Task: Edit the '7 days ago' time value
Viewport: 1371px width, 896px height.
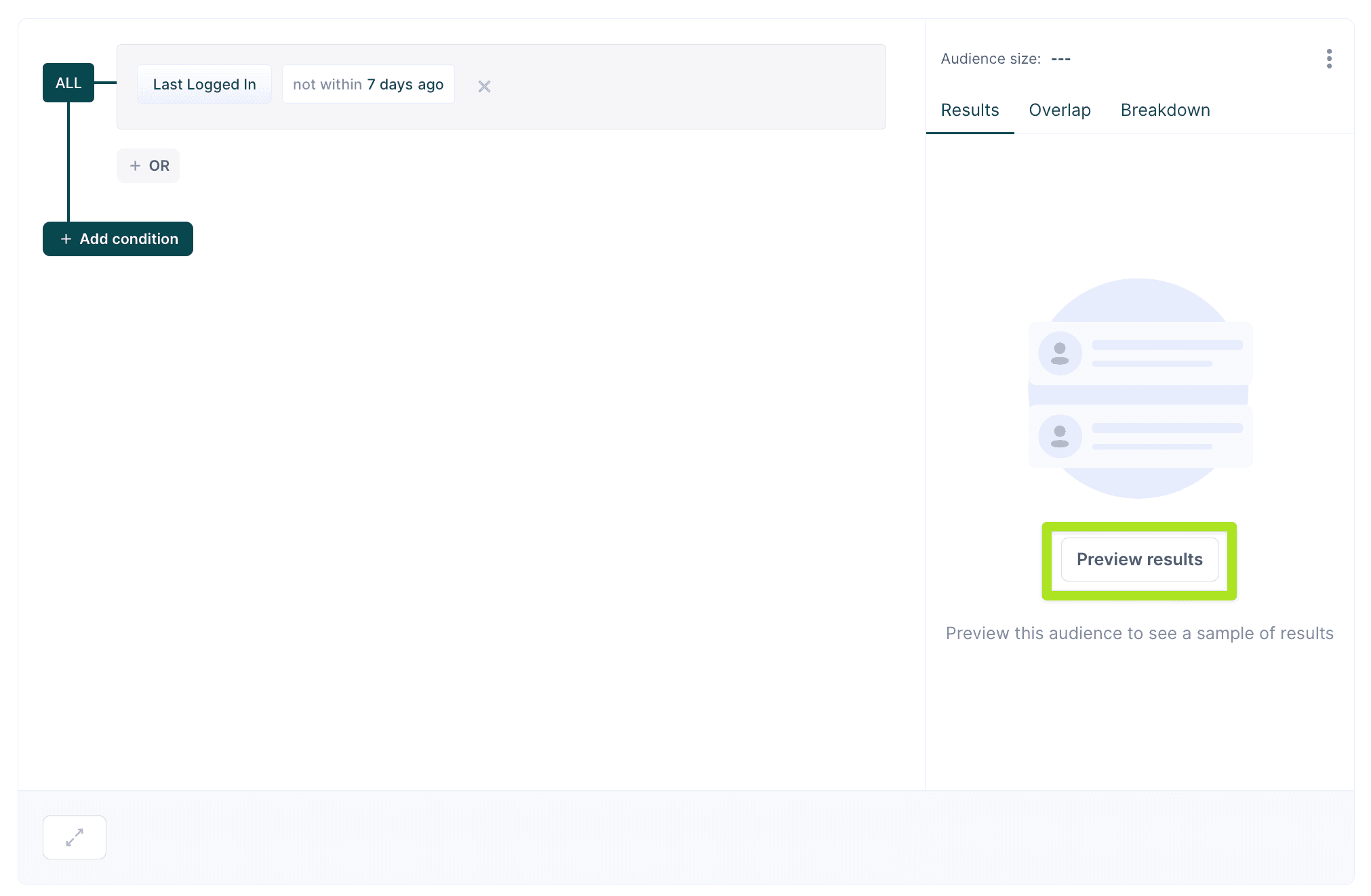Action: (x=405, y=85)
